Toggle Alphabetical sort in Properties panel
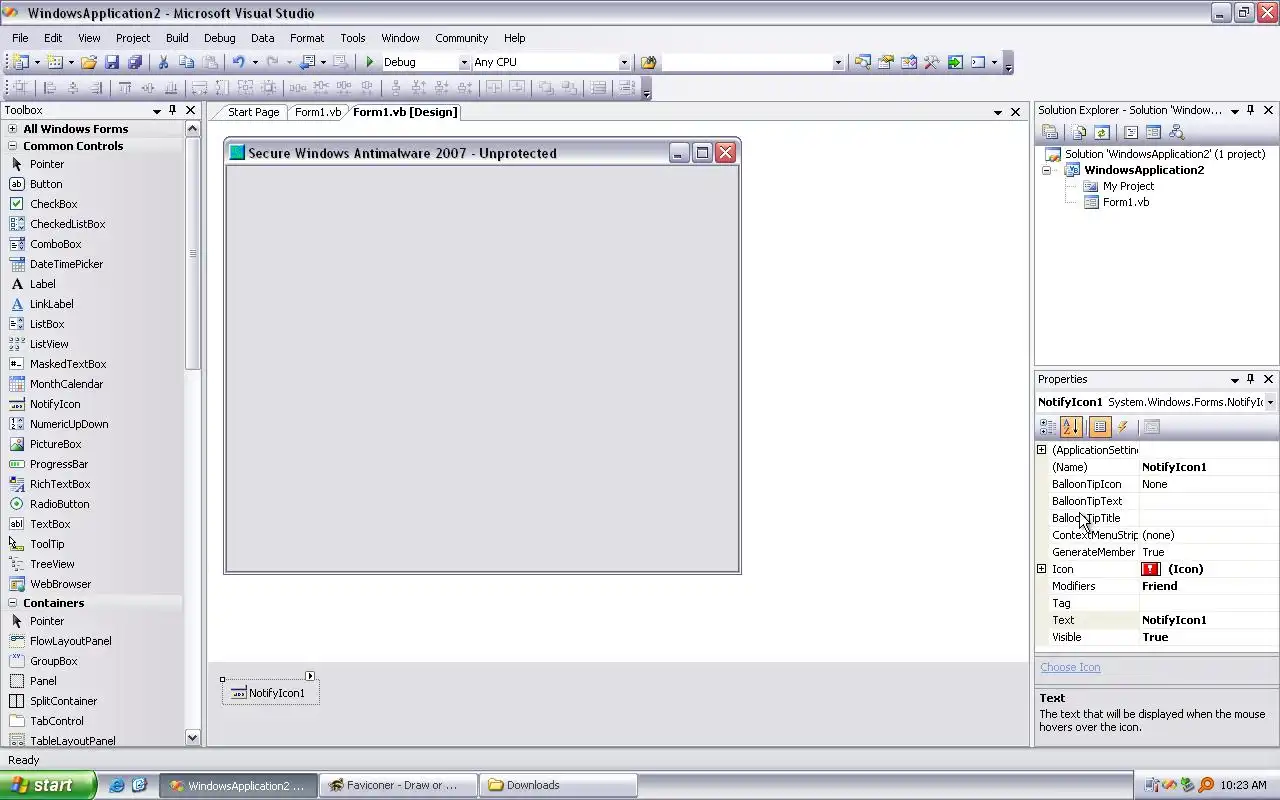This screenshot has height=800, width=1280. (x=1071, y=427)
